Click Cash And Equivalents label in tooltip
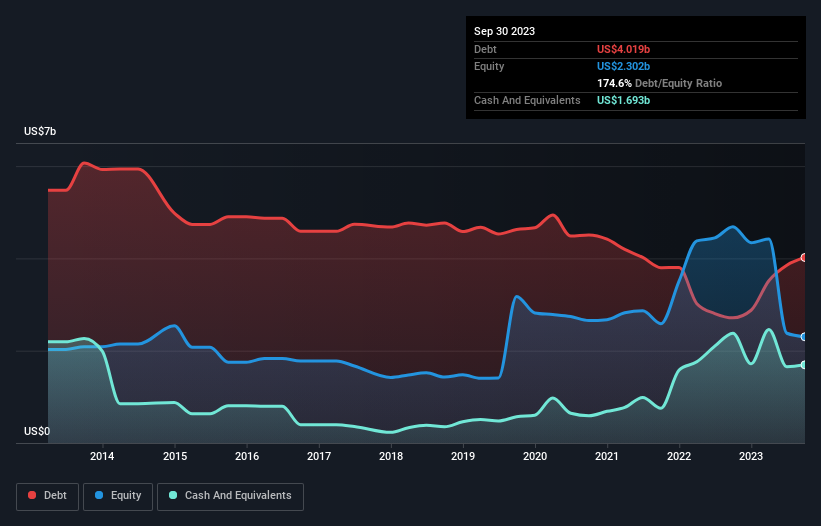The height and width of the screenshot is (526, 821). pyautogui.click(x=527, y=100)
